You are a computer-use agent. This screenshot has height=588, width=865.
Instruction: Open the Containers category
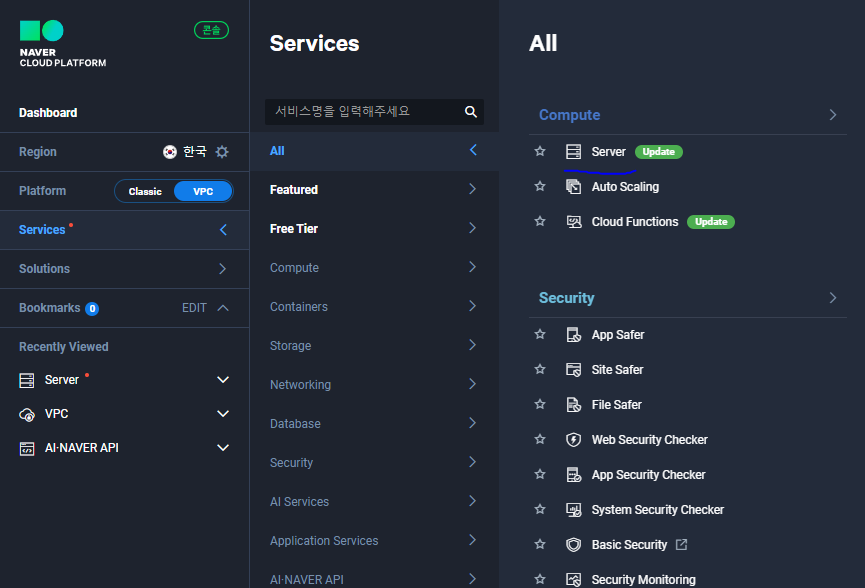374,307
